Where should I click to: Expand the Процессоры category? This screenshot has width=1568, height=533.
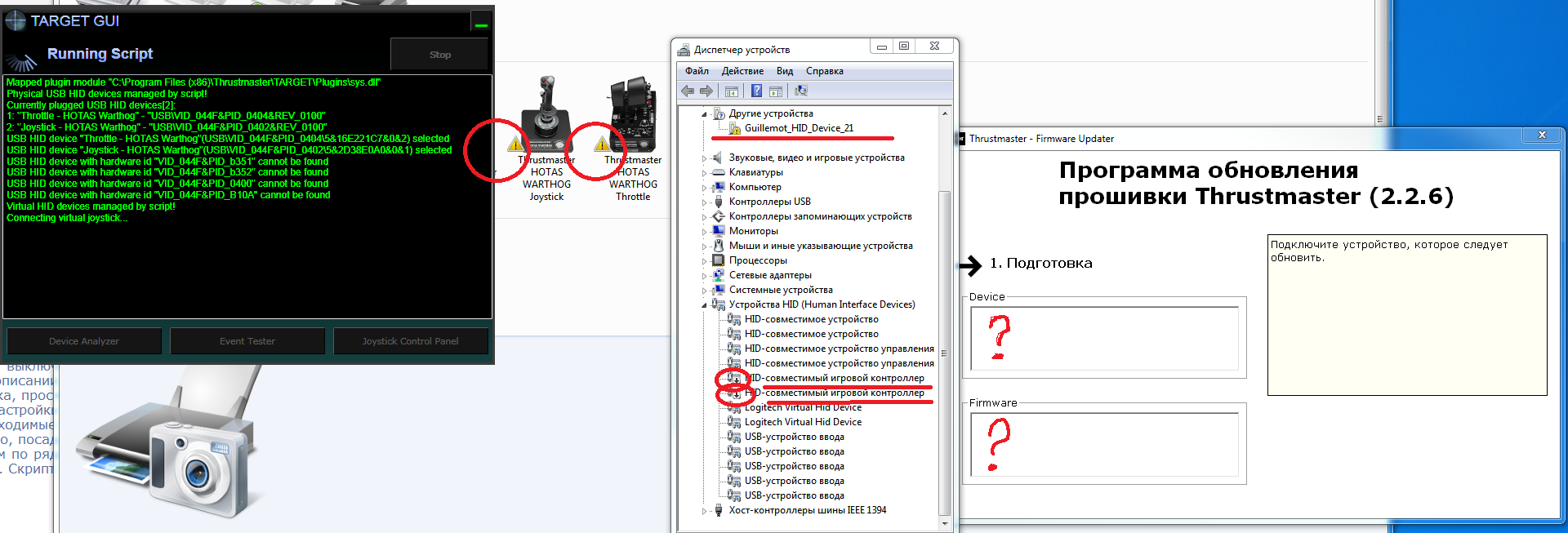click(x=705, y=261)
